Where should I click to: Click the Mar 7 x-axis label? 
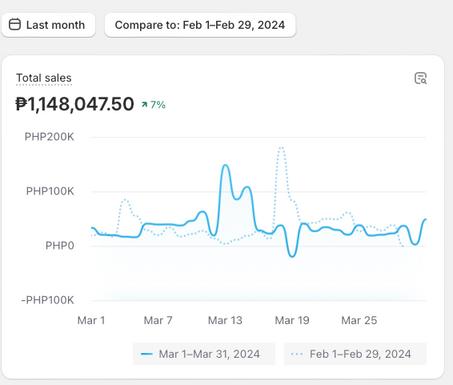click(158, 320)
